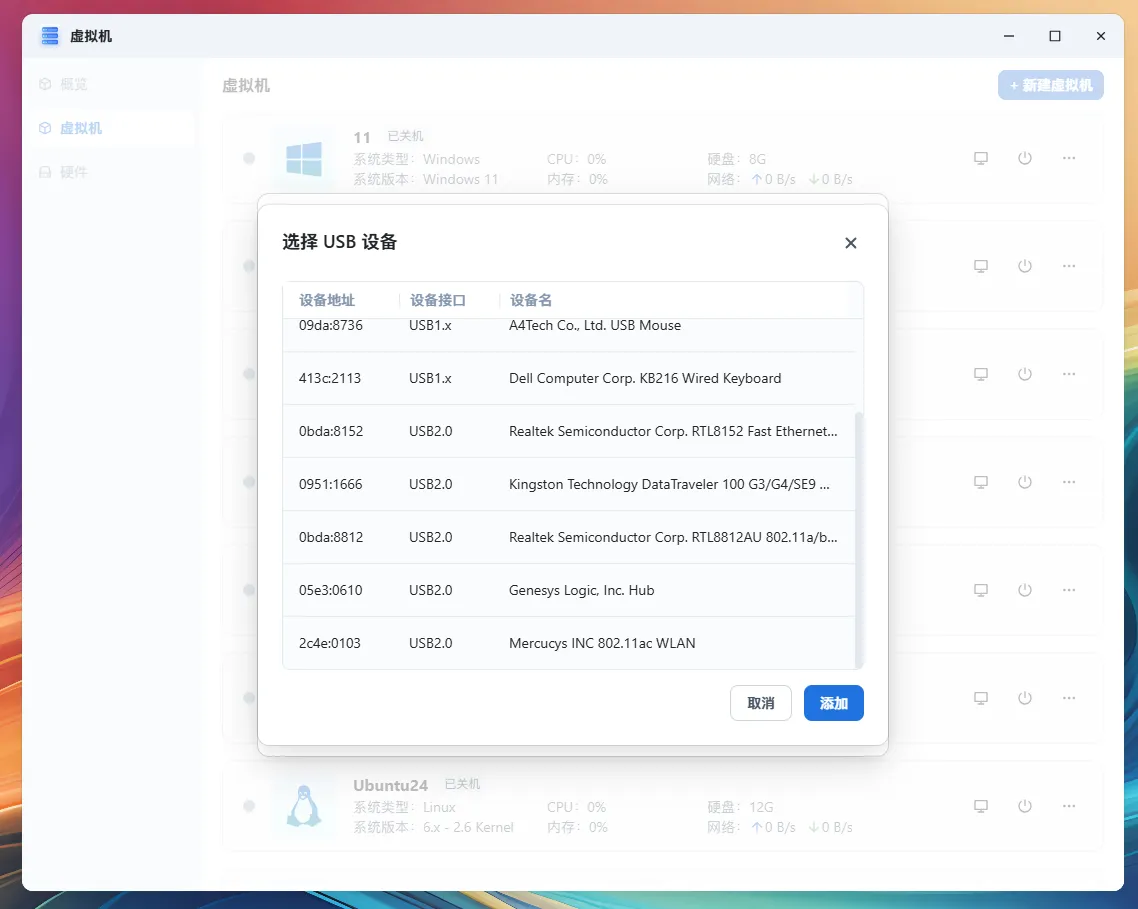The width and height of the screenshot is (1138, 909).
Task: Open more options for Ubuntu24 VM
Action: click(x=1069, y=806)
